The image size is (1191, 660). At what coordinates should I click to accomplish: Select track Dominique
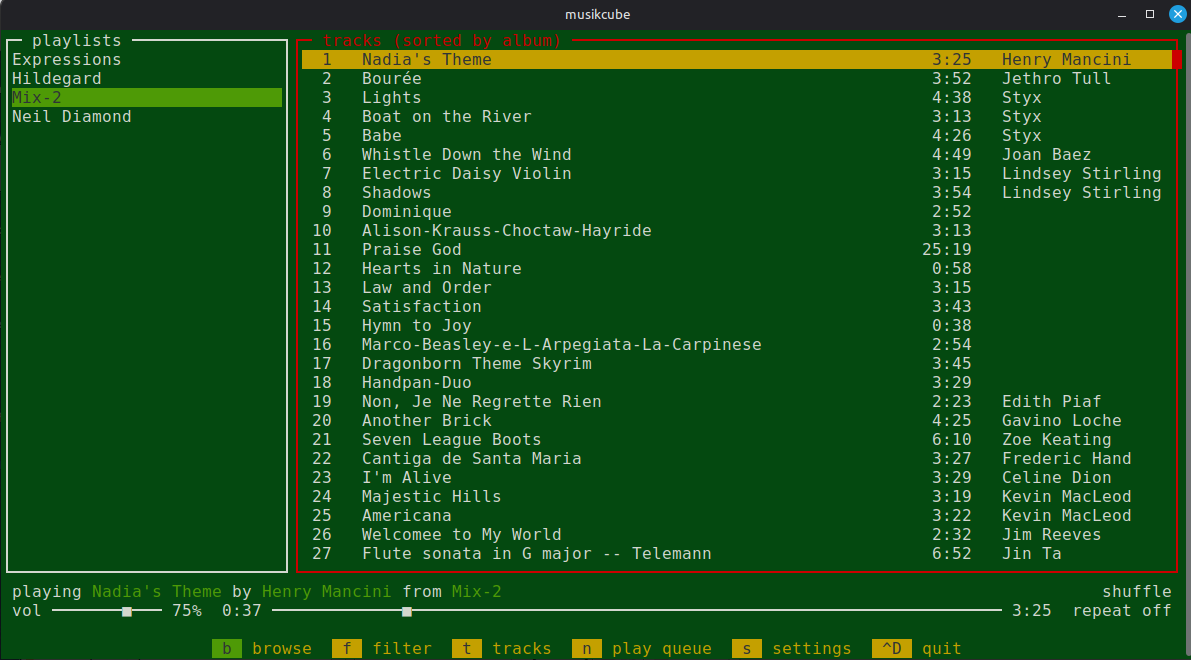pos(737,212)
